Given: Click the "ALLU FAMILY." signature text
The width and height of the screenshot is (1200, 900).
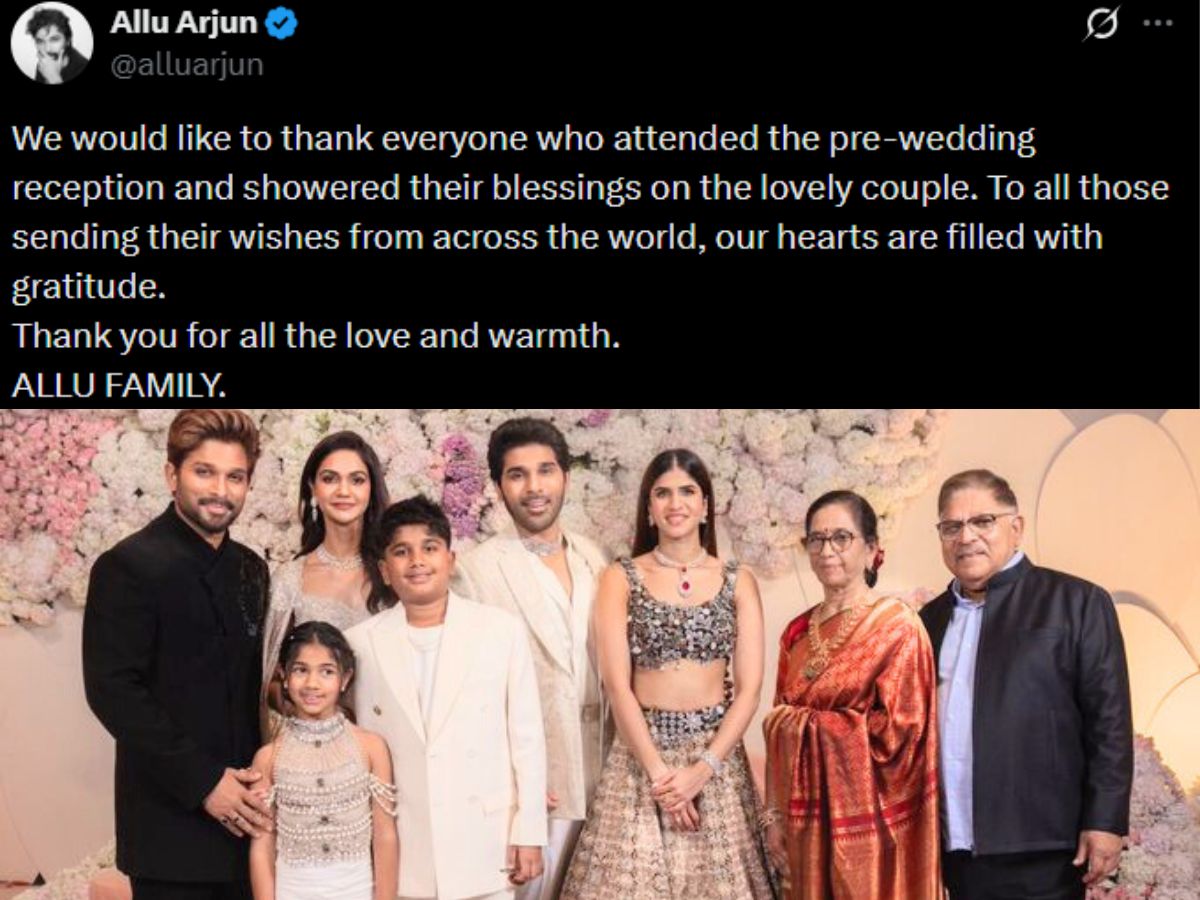Looking at the screenshot, I should [x=119, y=384].
